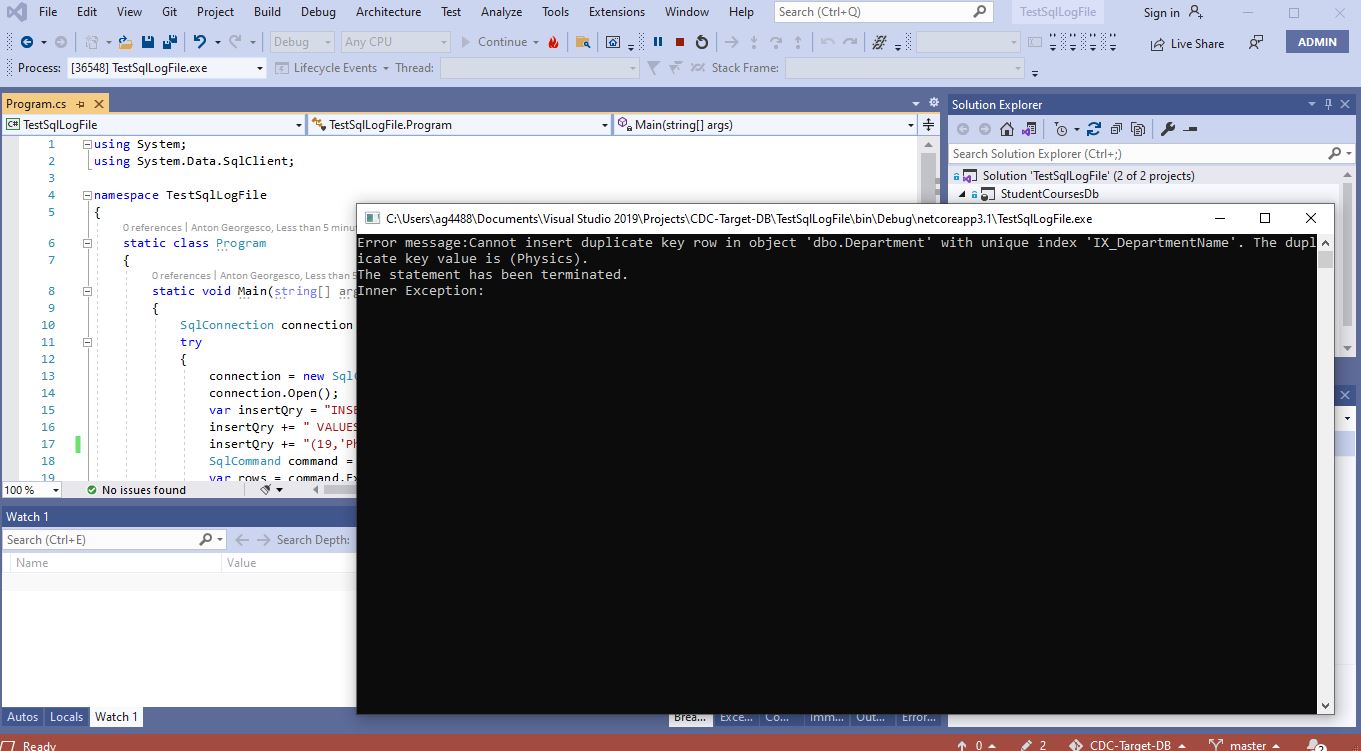Switch views icon in Solution Explorer

coord(1028,129)
